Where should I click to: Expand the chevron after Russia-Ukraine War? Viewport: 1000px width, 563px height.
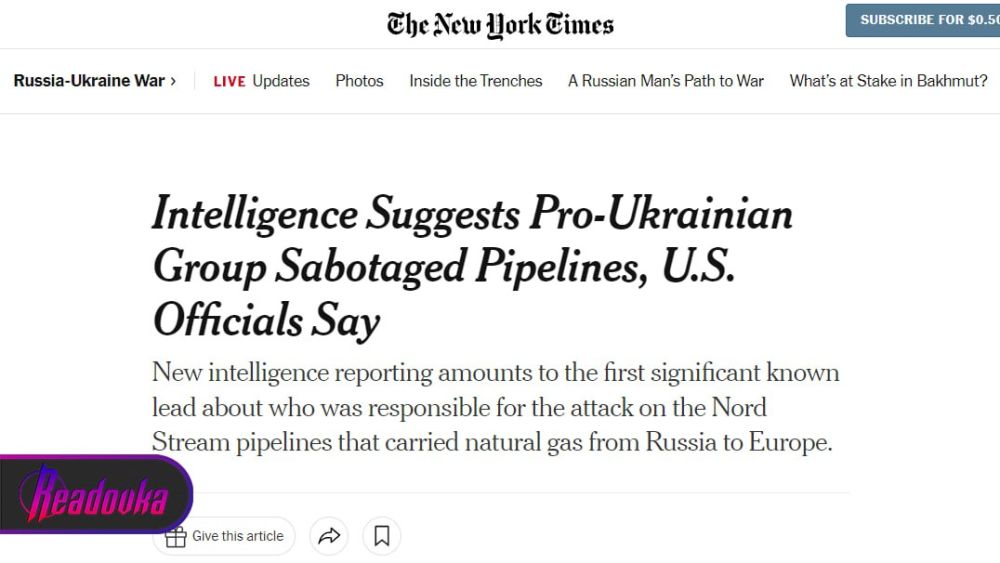pyautogui.click(x=173, y=82)
